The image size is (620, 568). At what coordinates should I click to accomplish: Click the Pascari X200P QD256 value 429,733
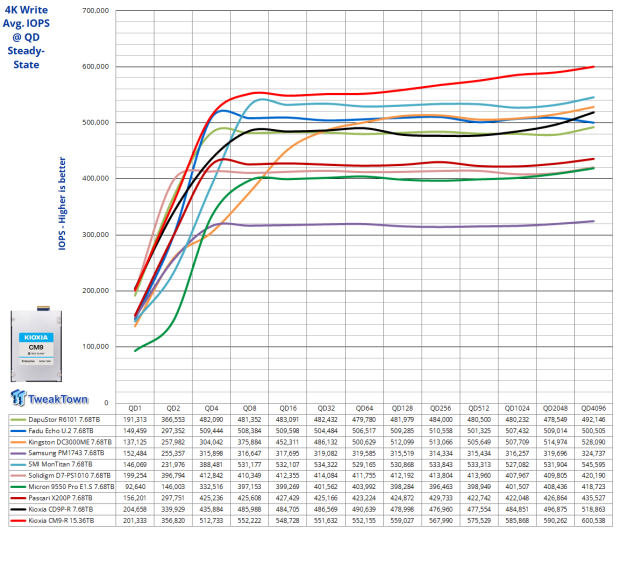(x=441, y=498)
